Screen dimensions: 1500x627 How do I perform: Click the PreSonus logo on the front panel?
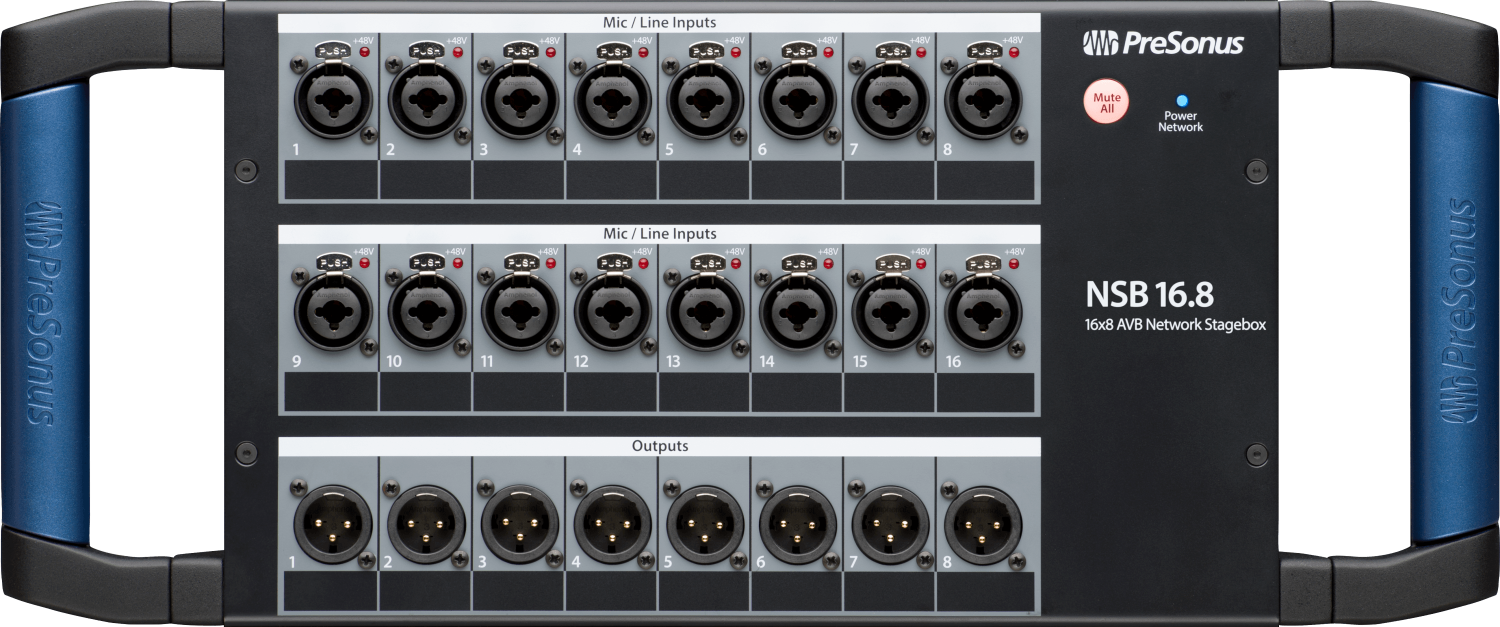[1163, 43]
